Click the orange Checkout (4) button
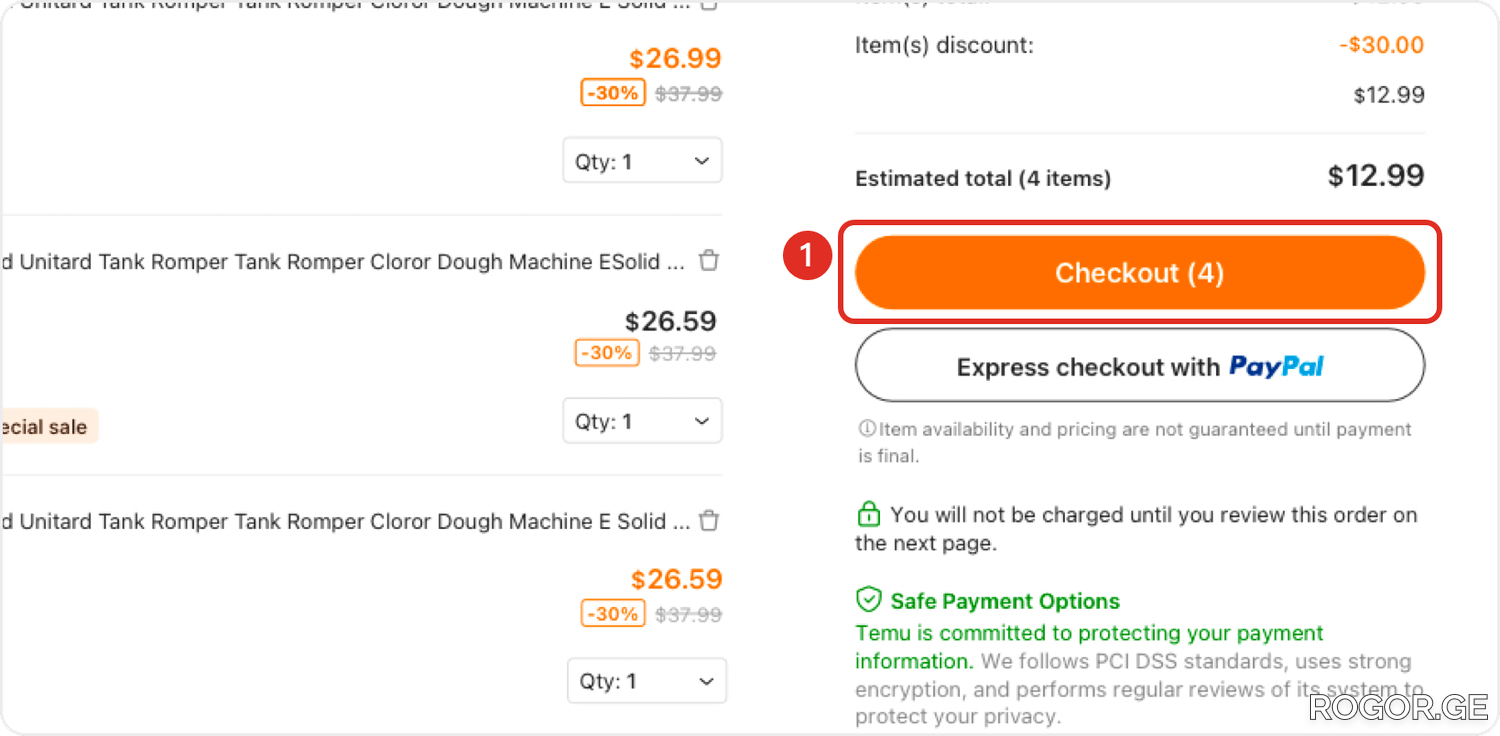This screenshot has width=1500, height=736. [x=1139, y=273]
